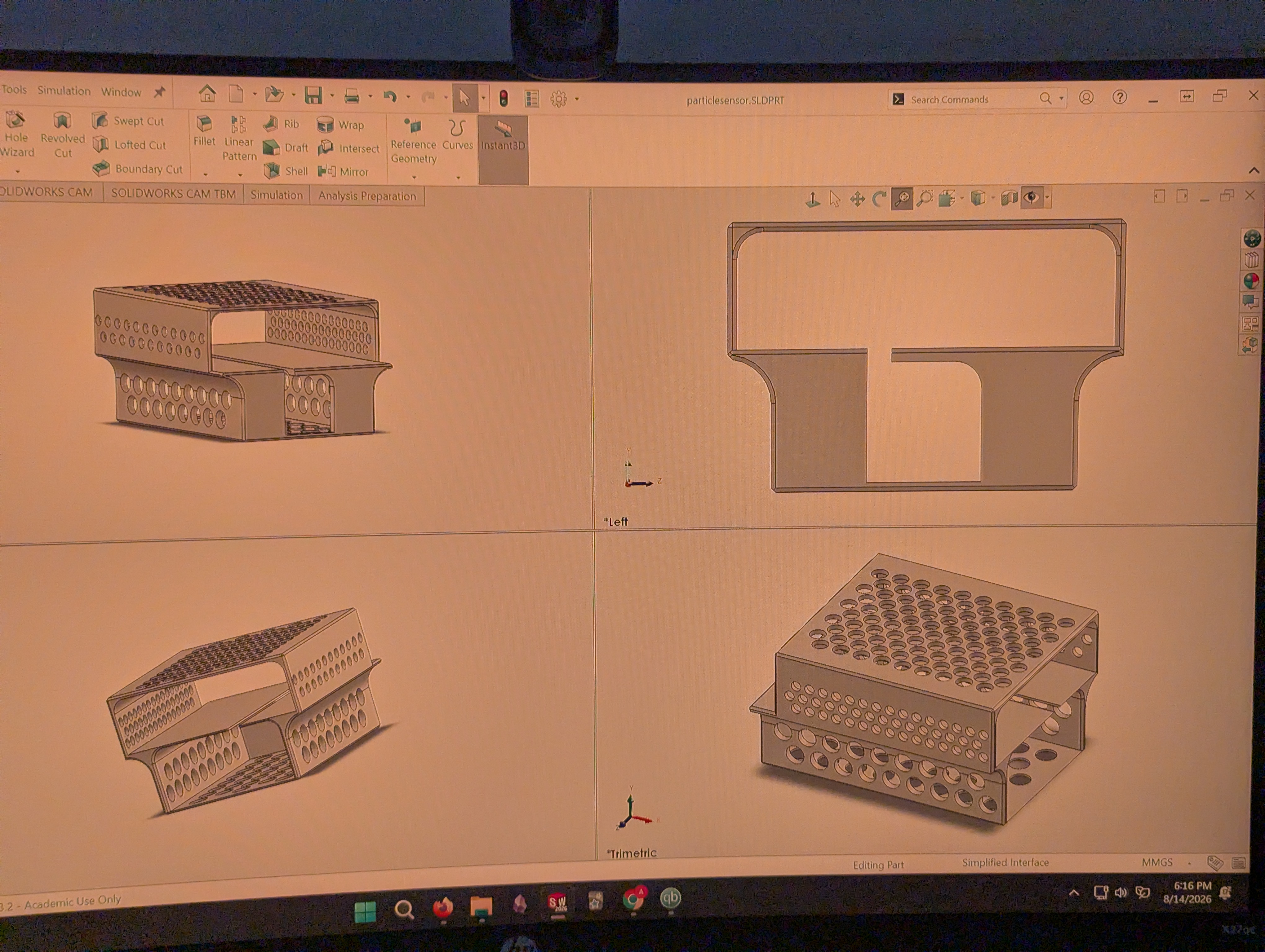Click the Rotate view tool in viewport toolbar

pos(879,199)
